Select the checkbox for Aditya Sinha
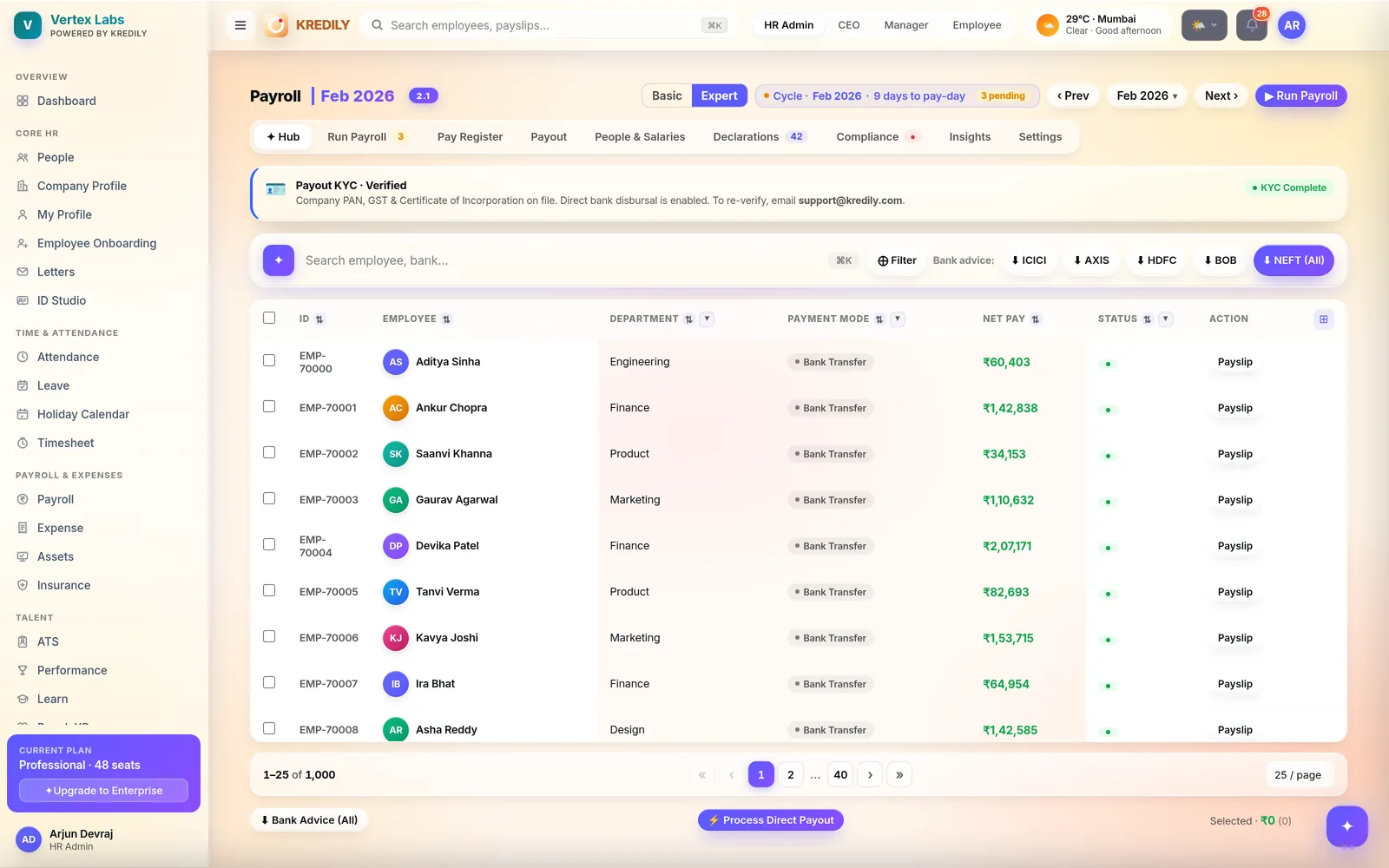 [x=269, y=360]
